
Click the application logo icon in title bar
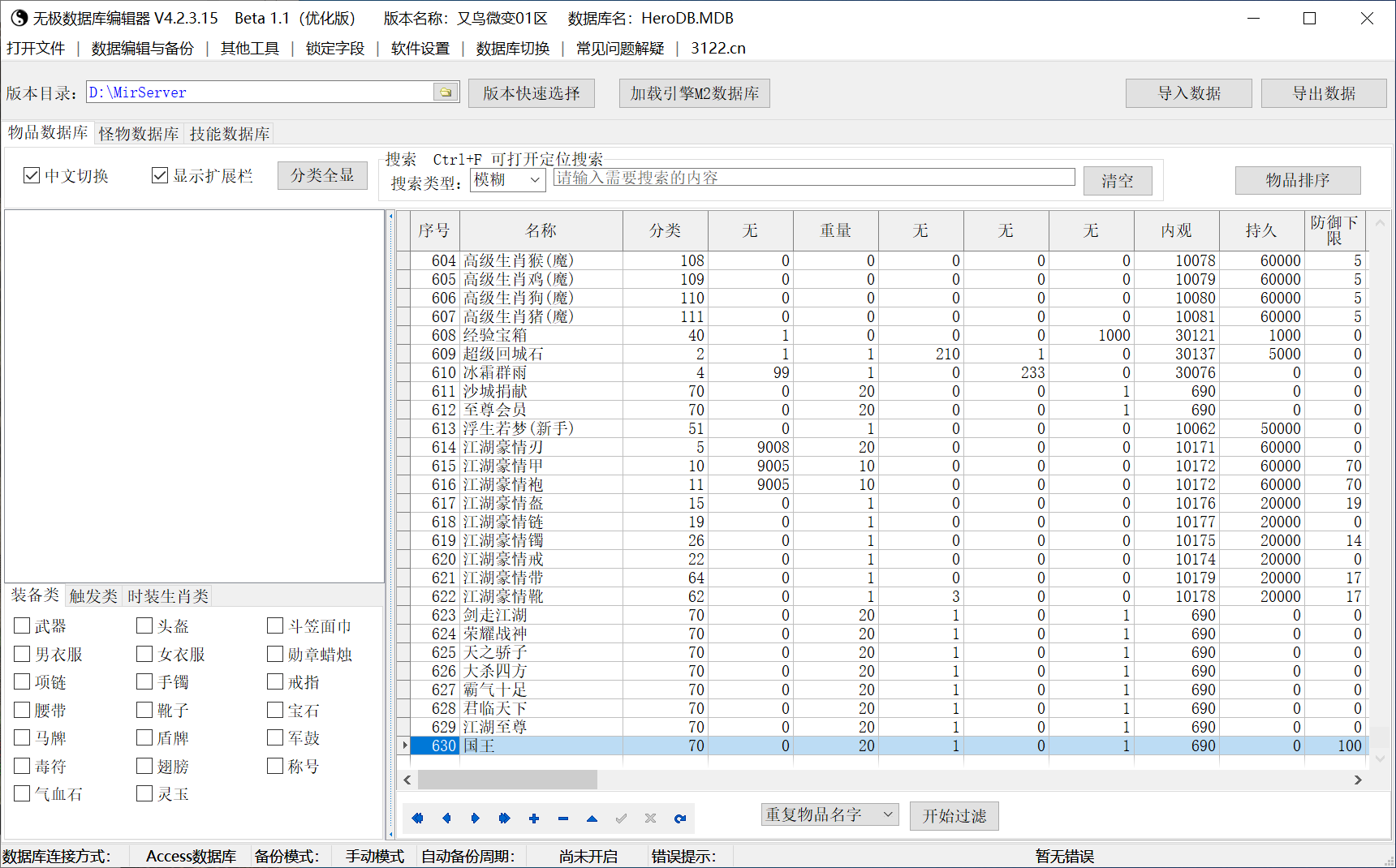tap(19, 18)
